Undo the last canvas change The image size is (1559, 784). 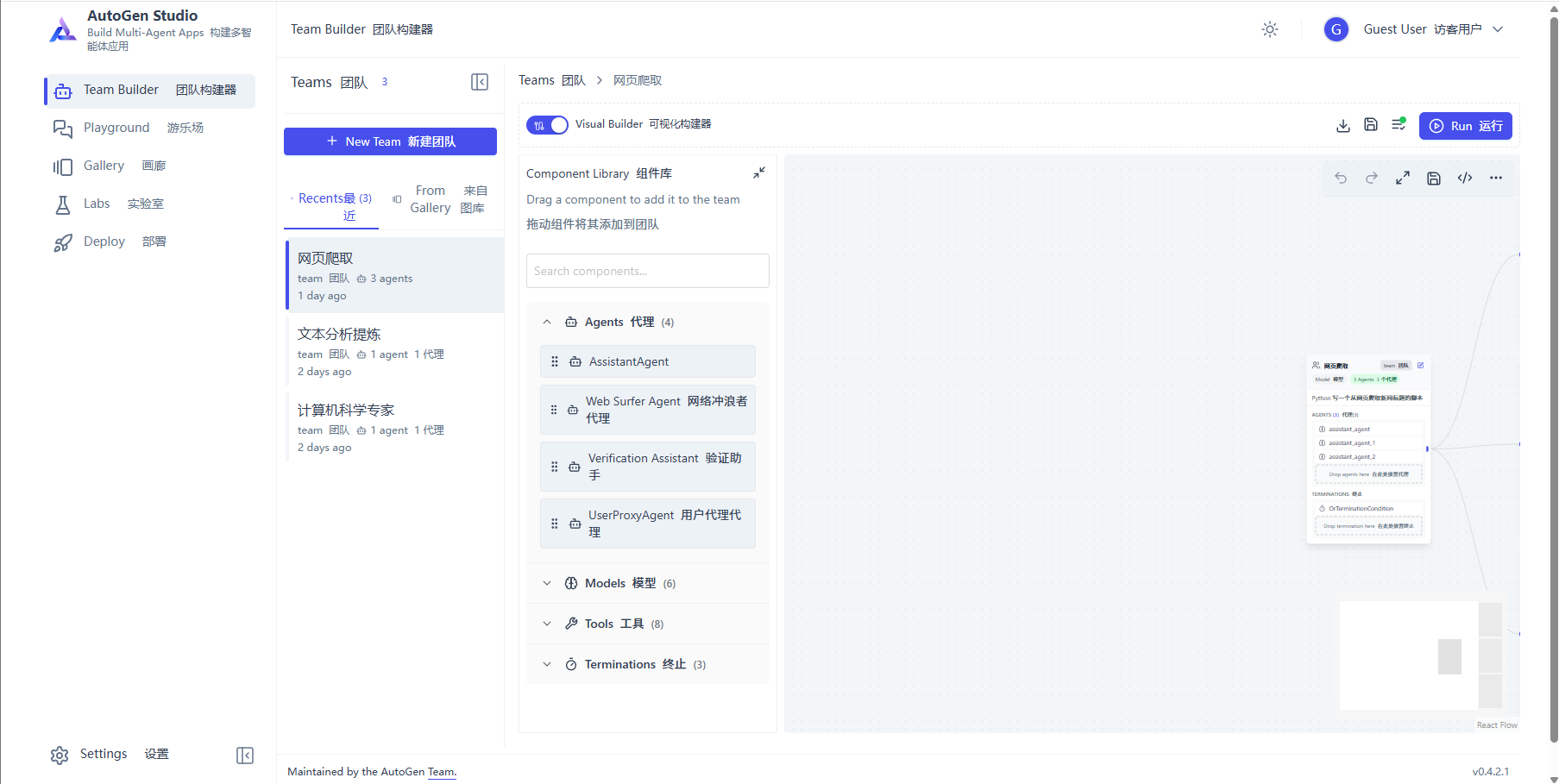pos(1341,178)
